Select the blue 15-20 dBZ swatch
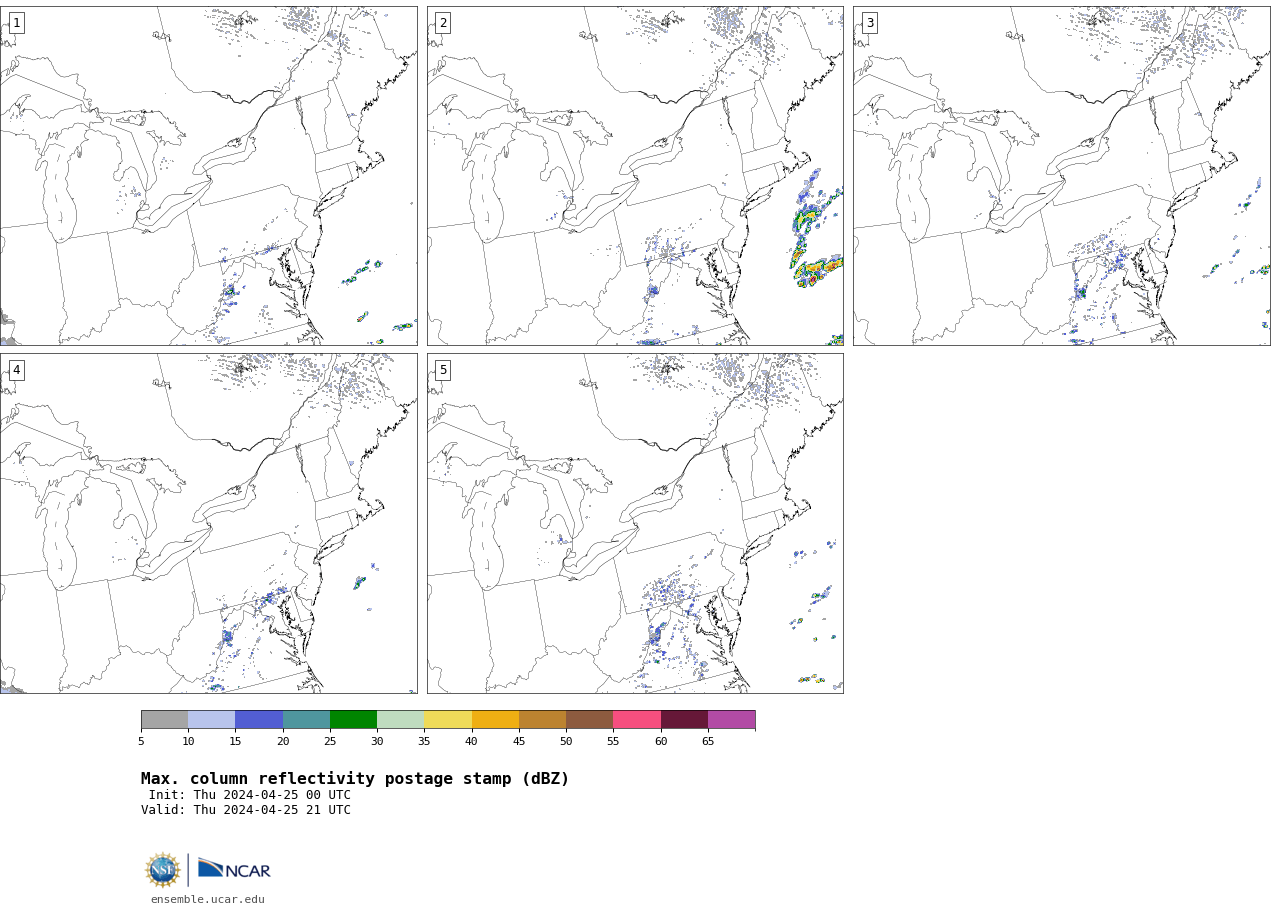This screenshot has height=910, width=1280. click(259, 720)
